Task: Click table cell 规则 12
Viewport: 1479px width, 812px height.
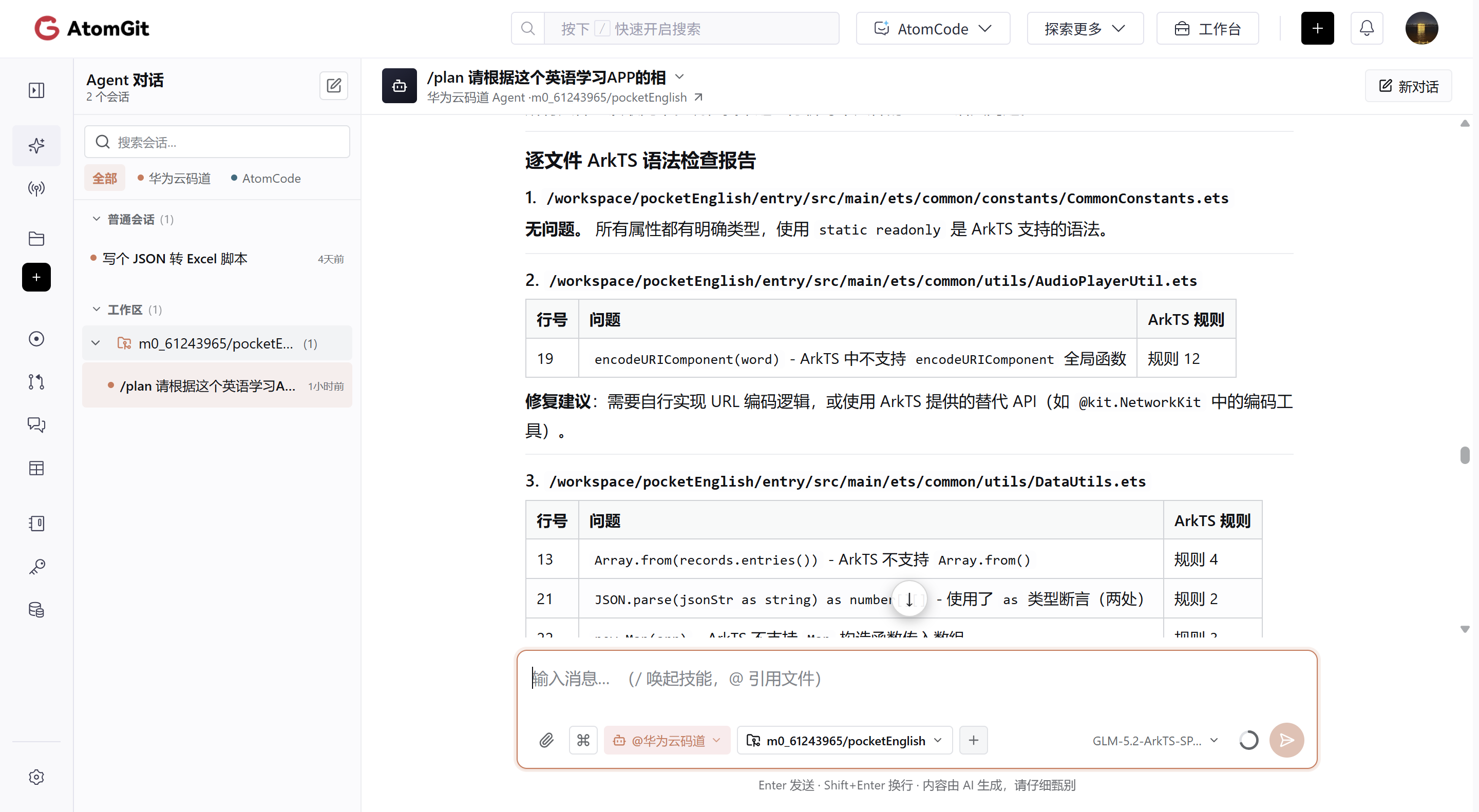Action: [1186, 359]
